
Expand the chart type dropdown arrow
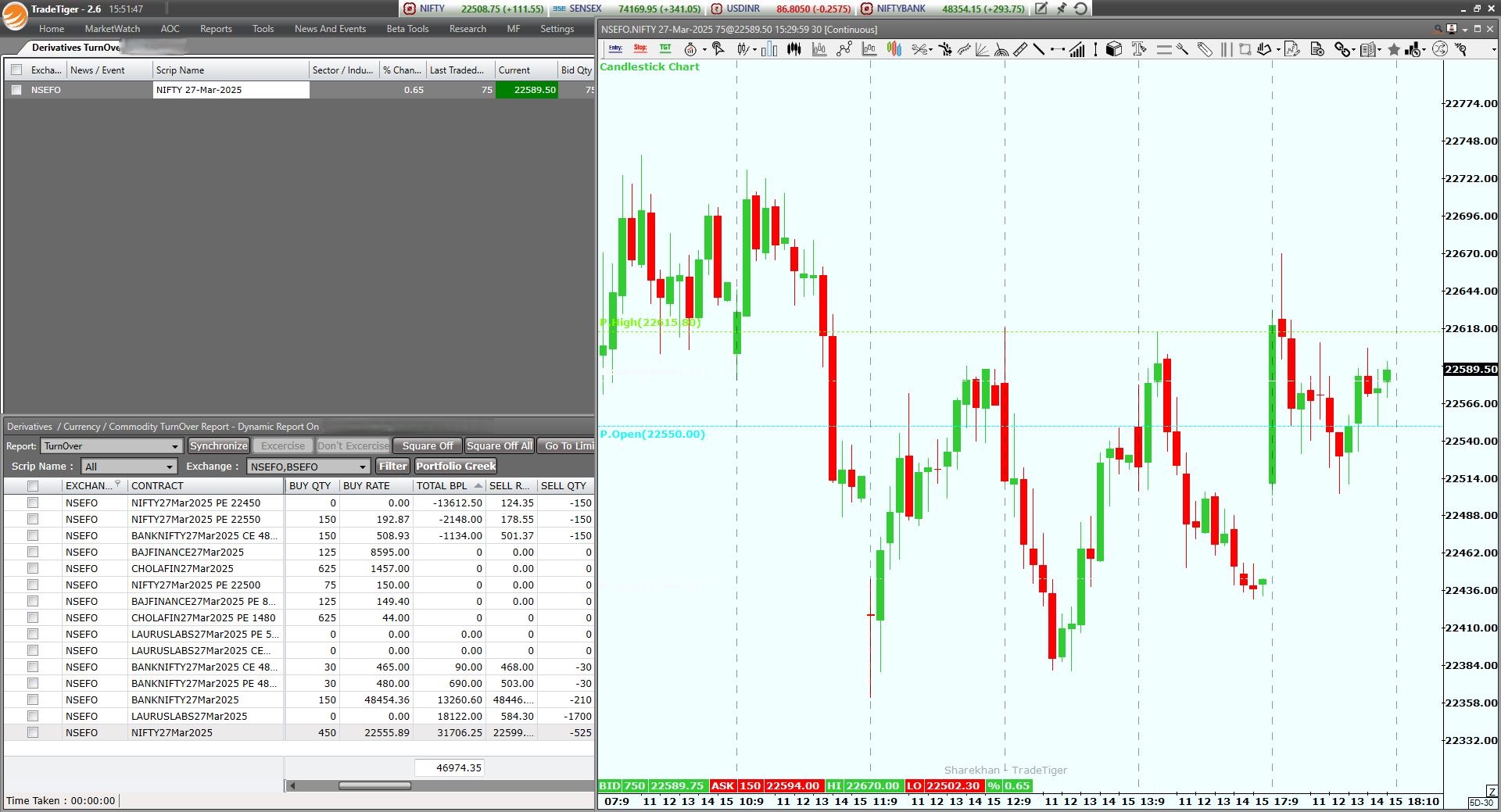point(754,49)
